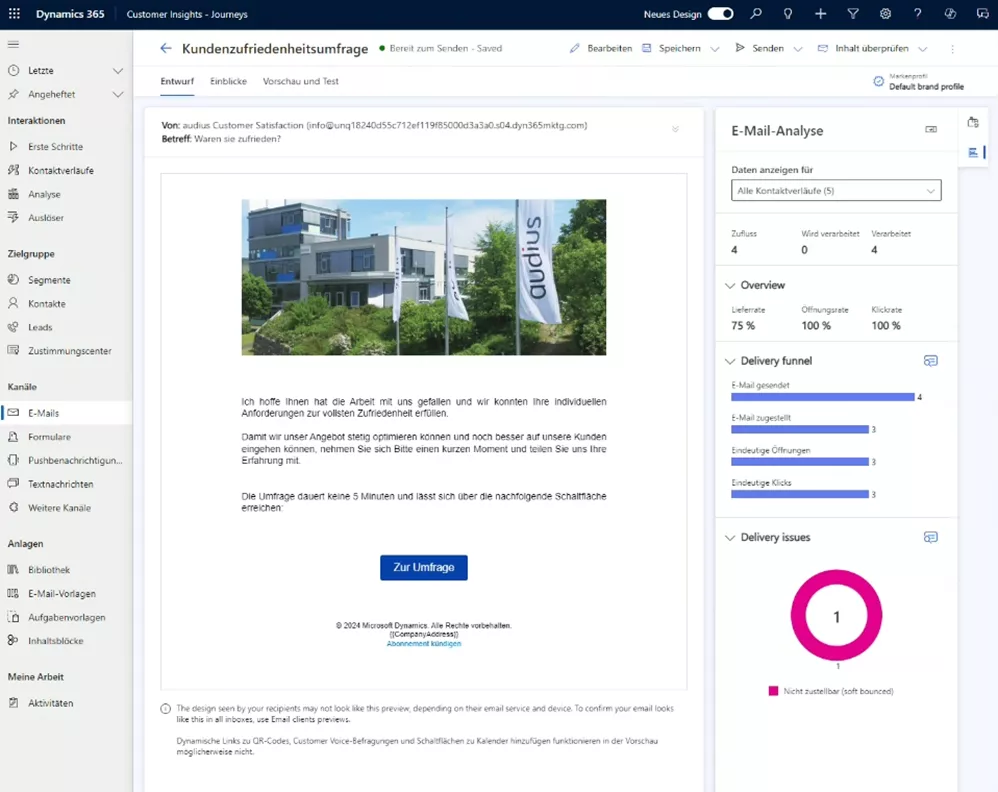Open the Delivery issues chart expand icon

931,537
